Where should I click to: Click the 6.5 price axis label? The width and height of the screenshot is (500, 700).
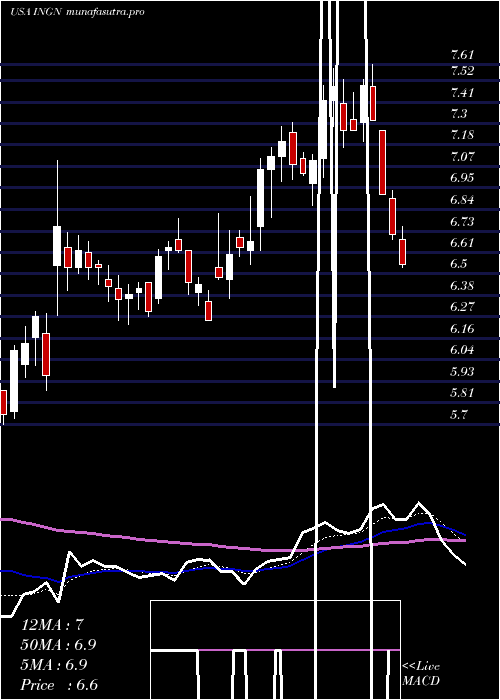(x=459, y=264)
